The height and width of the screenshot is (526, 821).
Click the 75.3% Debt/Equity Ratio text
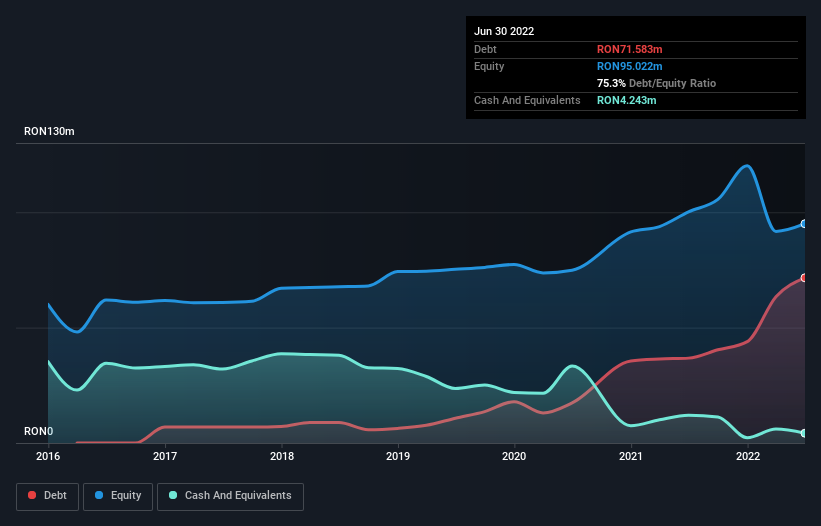[657, 83]
